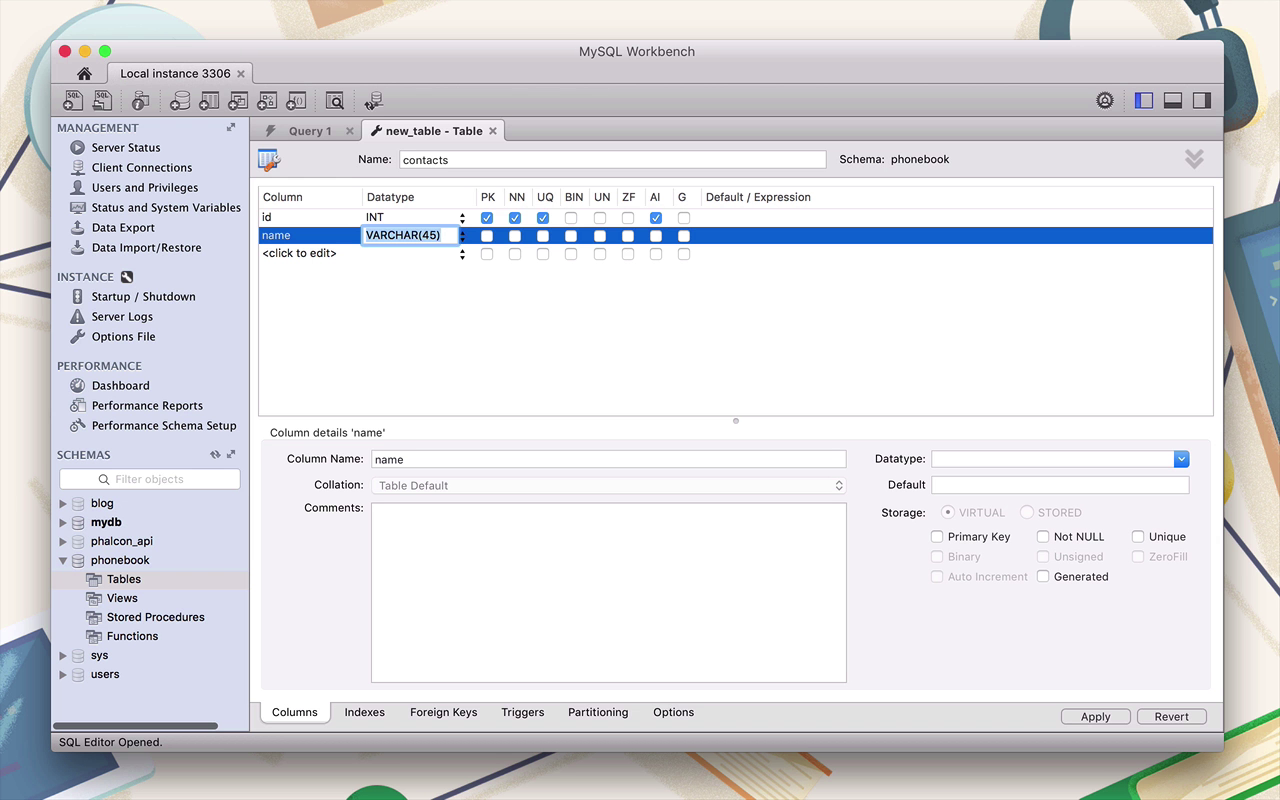
Task: Uncheck PK for the id column
Action: point(487,217)
